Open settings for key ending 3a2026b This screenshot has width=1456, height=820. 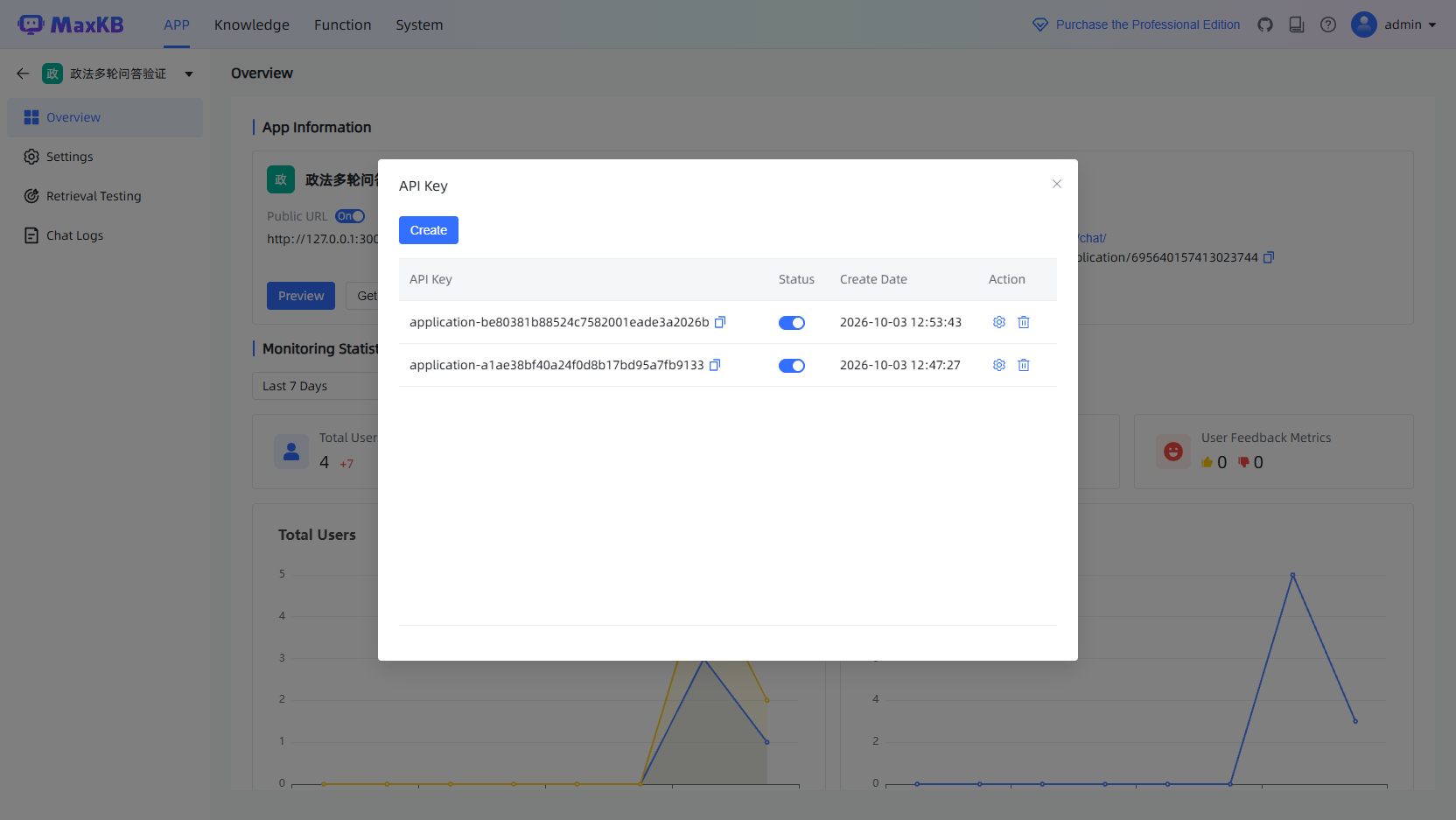click(999, 322)
